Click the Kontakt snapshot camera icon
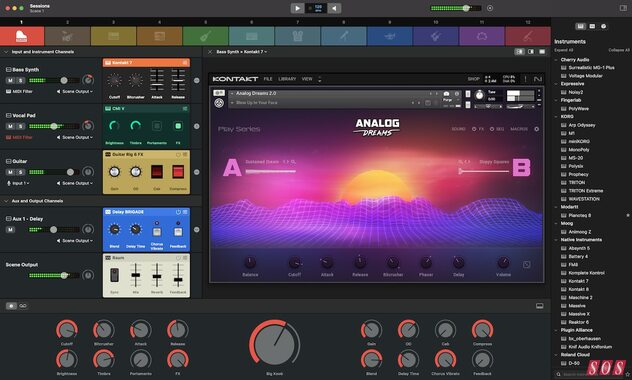Screen dimensions: 632x380 point(447,93)
